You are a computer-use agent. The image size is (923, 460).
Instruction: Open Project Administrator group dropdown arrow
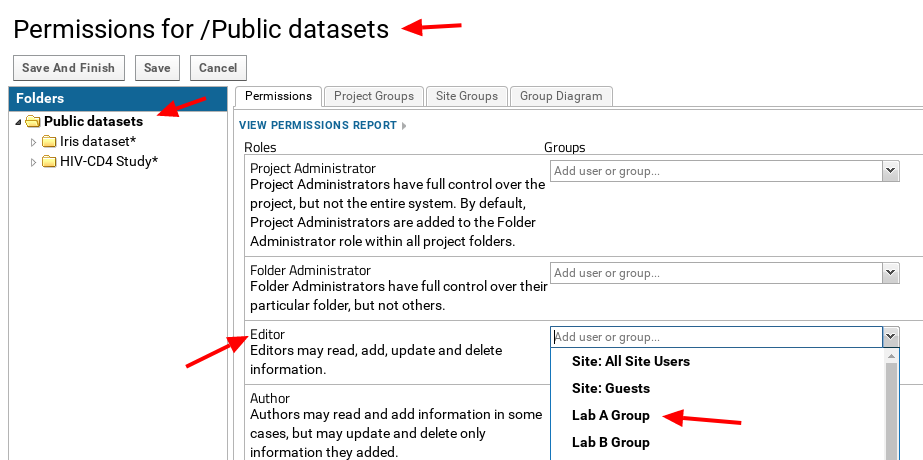(891, 171)
